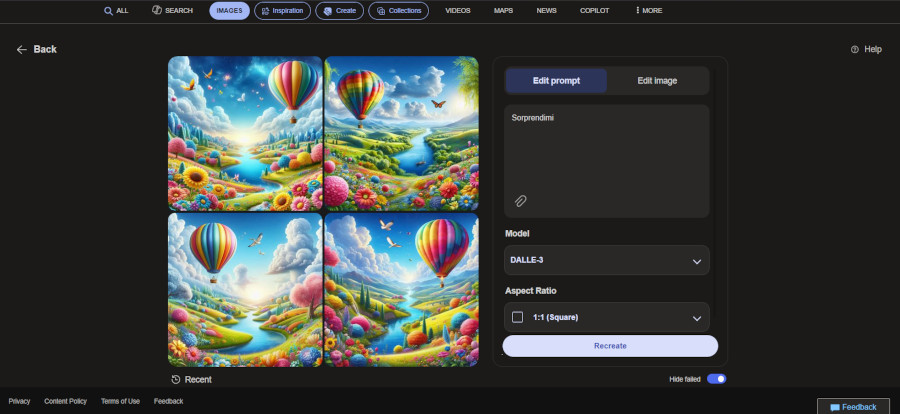The width and height of the screenshot is (900, 414).
Task: Open the Create pill in navigation
Action: [x=339, y=10]
